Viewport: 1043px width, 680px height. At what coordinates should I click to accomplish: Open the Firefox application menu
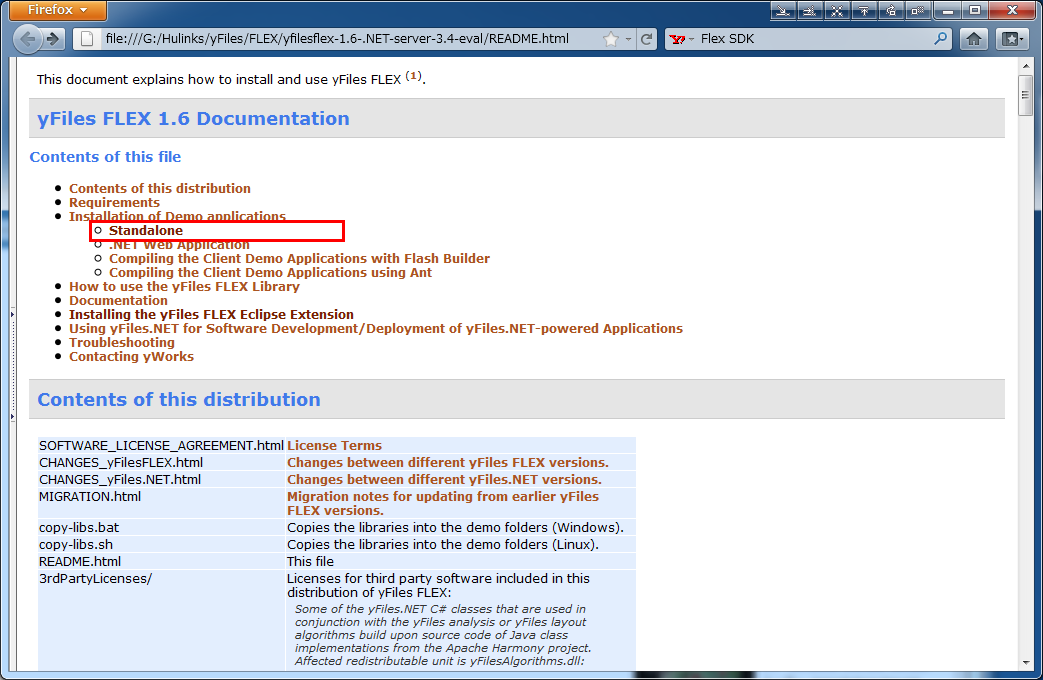click(x=57, y=10)
